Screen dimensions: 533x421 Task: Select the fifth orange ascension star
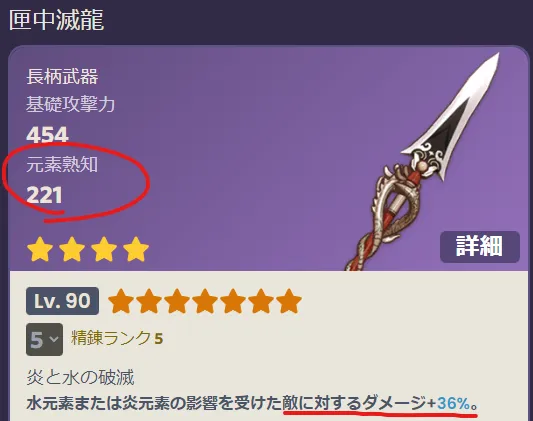(x=233, y=301)
